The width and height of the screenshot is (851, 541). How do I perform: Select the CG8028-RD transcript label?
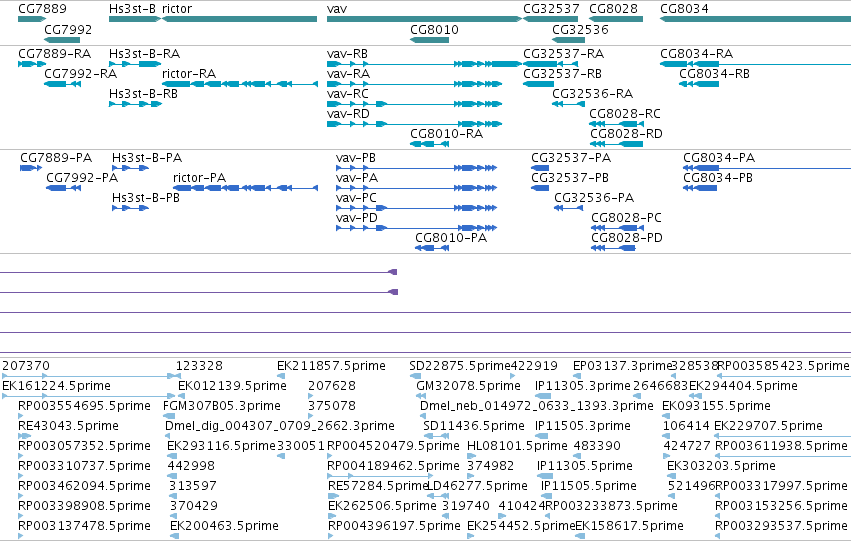pyautogui.click(x=626, y=133)
